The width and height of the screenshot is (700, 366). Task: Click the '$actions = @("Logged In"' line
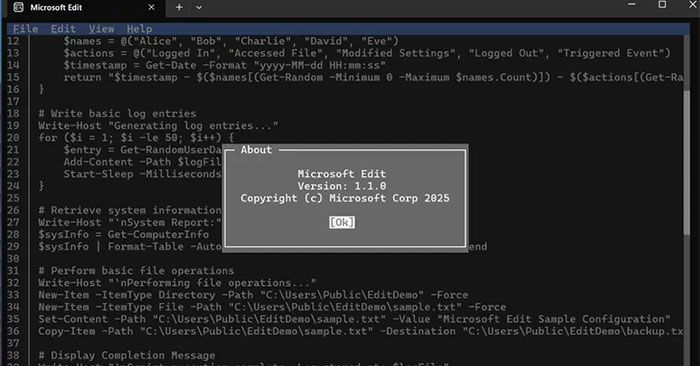[x=367, y=53]
